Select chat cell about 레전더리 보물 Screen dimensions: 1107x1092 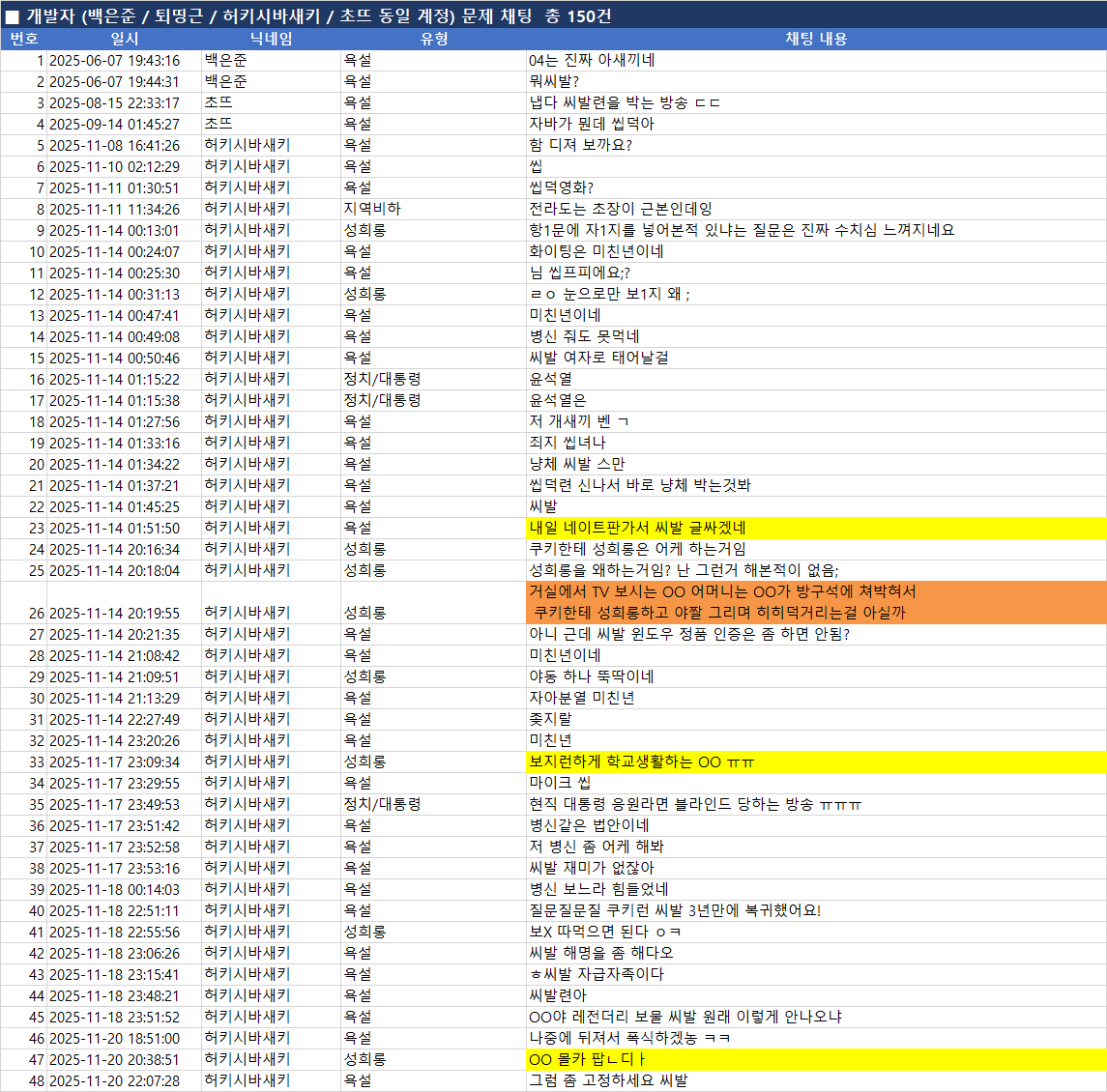[816, 1018]
